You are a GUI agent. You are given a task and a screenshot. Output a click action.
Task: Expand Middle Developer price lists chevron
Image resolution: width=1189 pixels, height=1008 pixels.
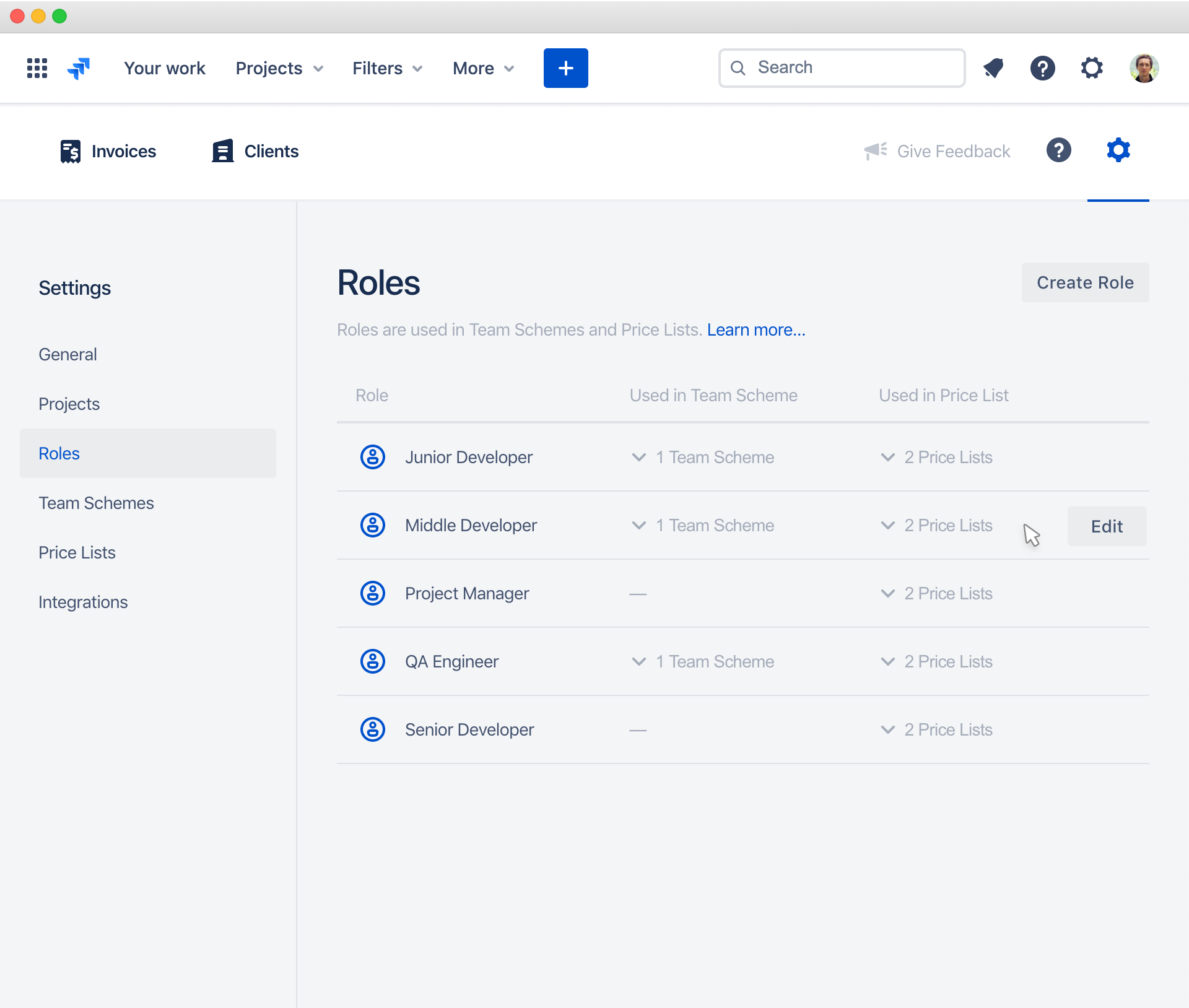[888, 526]
